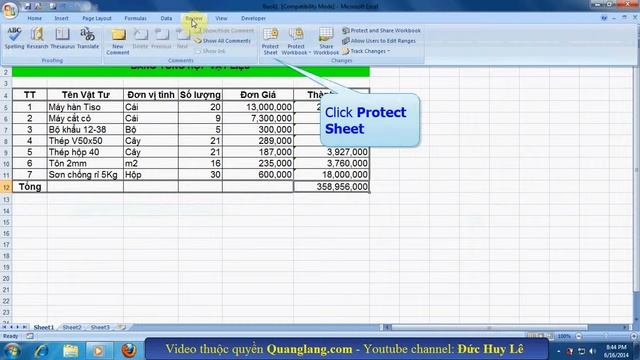640x360 pixels.
Task: Click Protect and Share Workbook
Action: 381,31
